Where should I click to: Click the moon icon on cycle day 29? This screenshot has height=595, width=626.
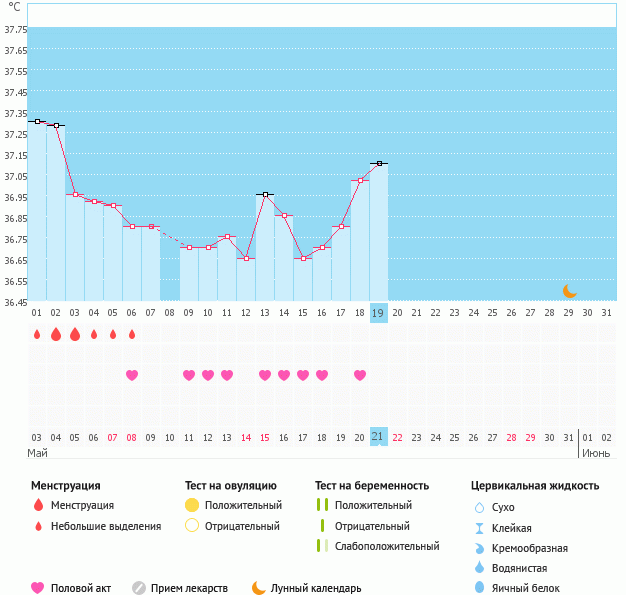coord(569,291)
